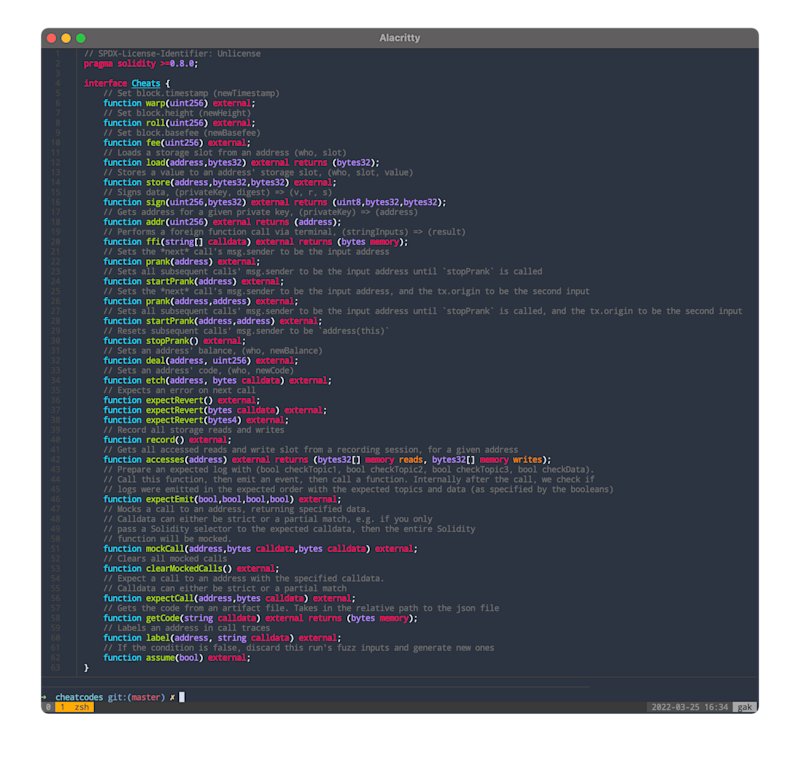Click the underlined 'Cheats' interface name
800x768 pixels.
coord(146,83)
